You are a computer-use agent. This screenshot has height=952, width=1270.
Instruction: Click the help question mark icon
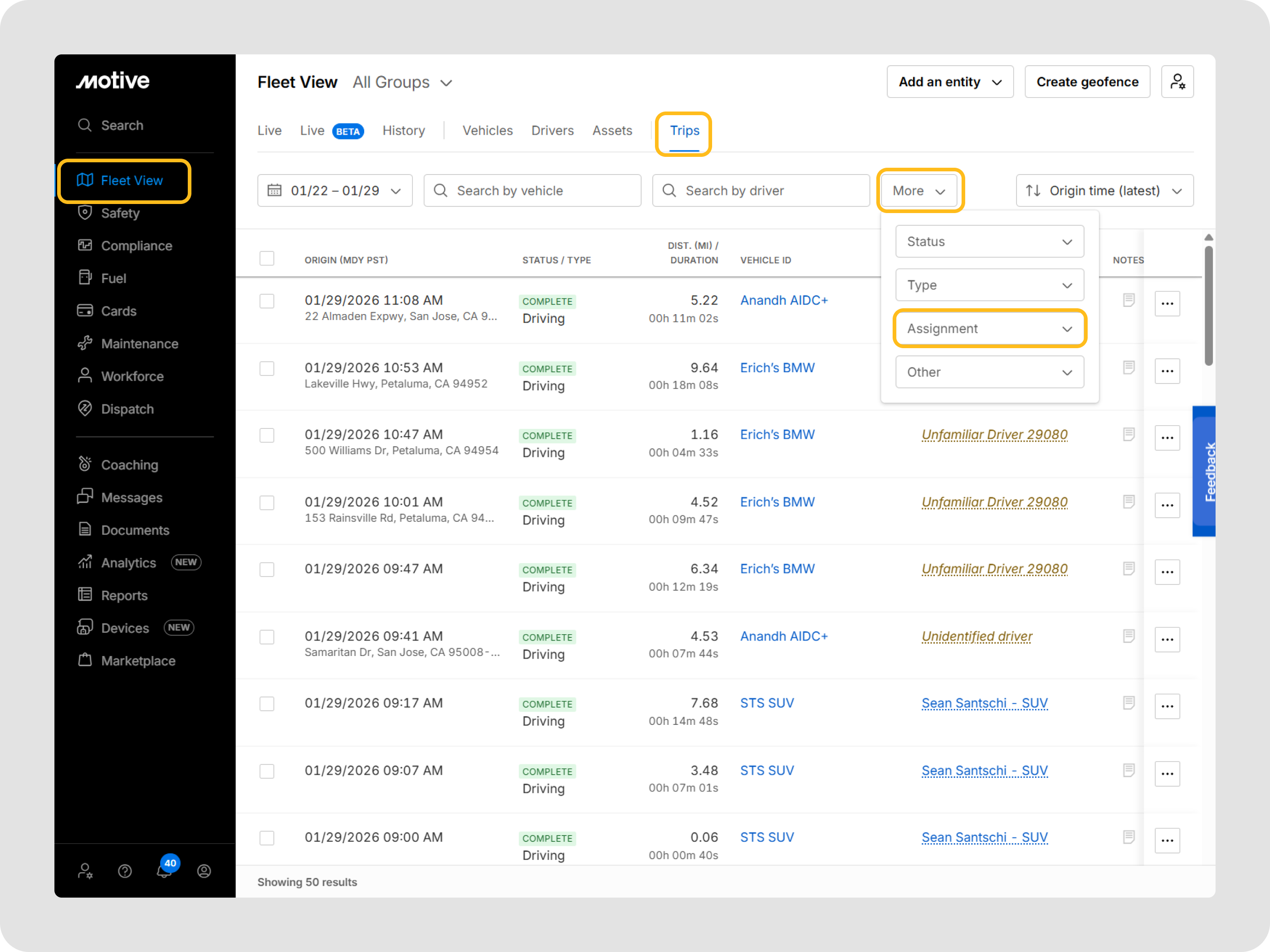click(125, 871)
